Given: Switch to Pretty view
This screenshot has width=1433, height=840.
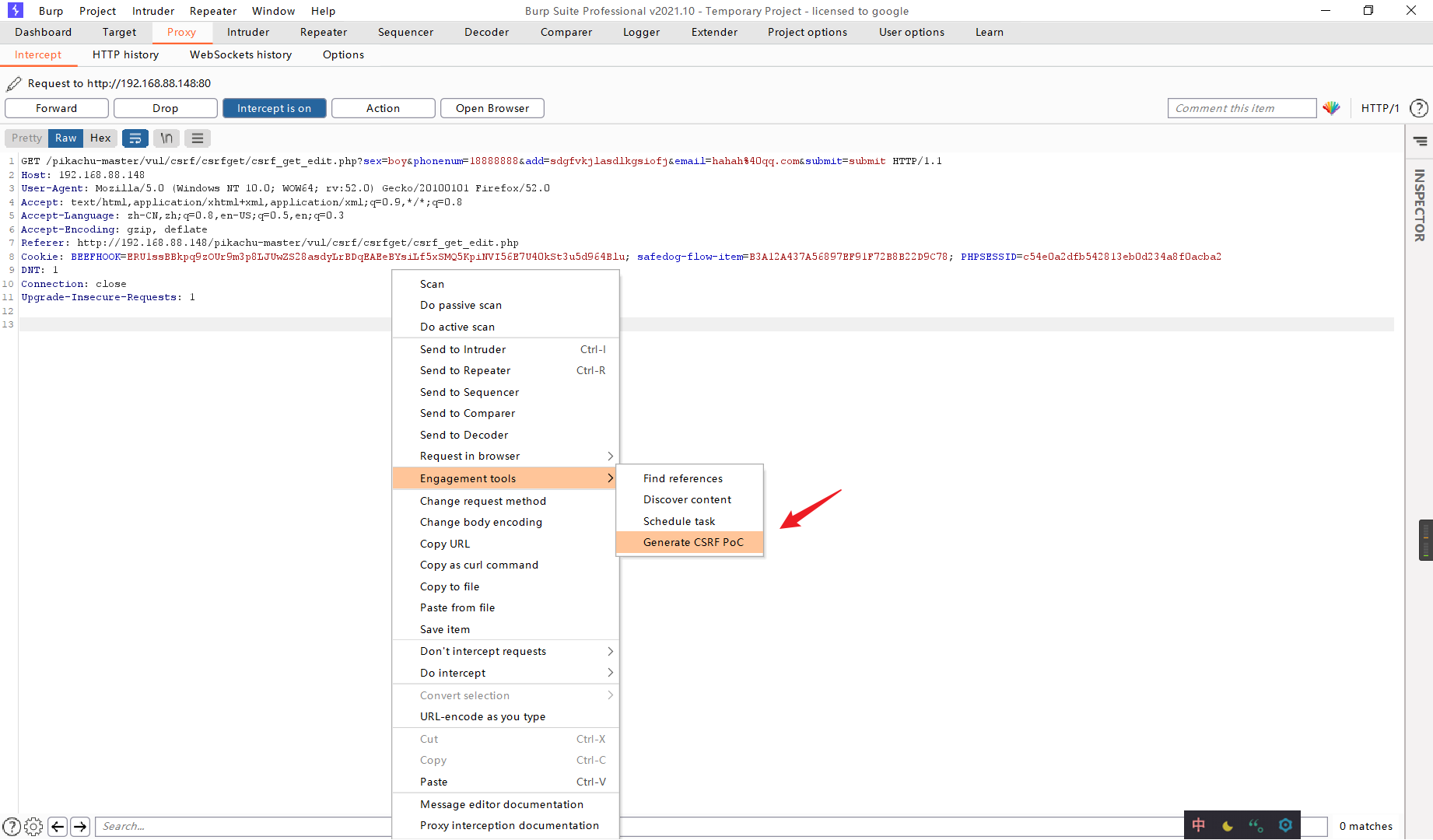Looking at the screenshot, I should pos(26,138).
